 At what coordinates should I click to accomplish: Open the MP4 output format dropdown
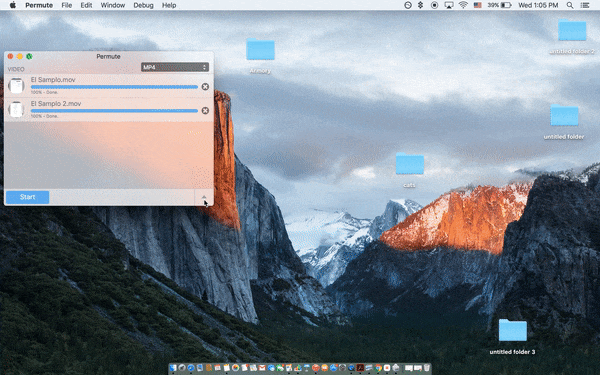click(x=175, y=67)
